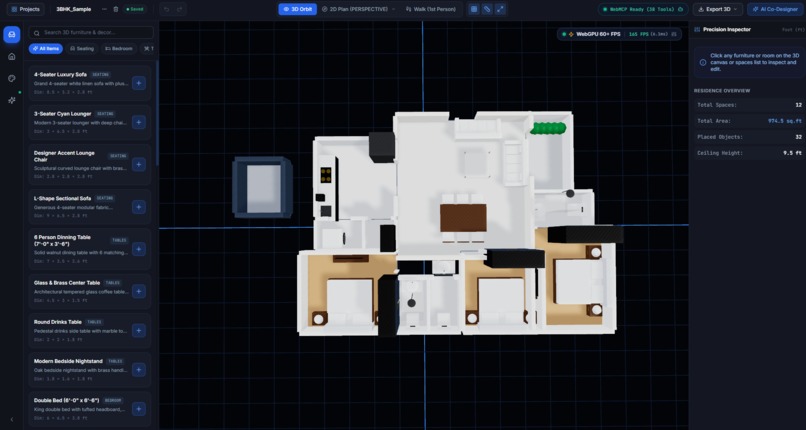Switch to Walk (1st Person) mode

coord(430,9)
